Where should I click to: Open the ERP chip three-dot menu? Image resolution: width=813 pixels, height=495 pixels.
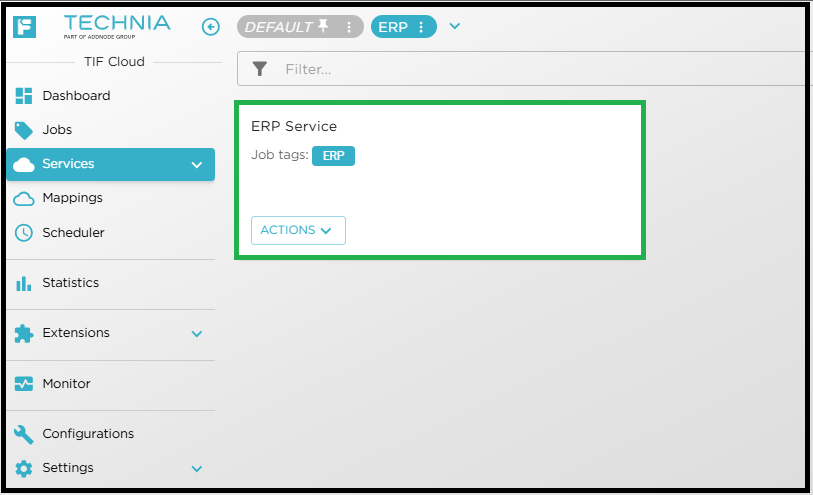click(421, 27)
